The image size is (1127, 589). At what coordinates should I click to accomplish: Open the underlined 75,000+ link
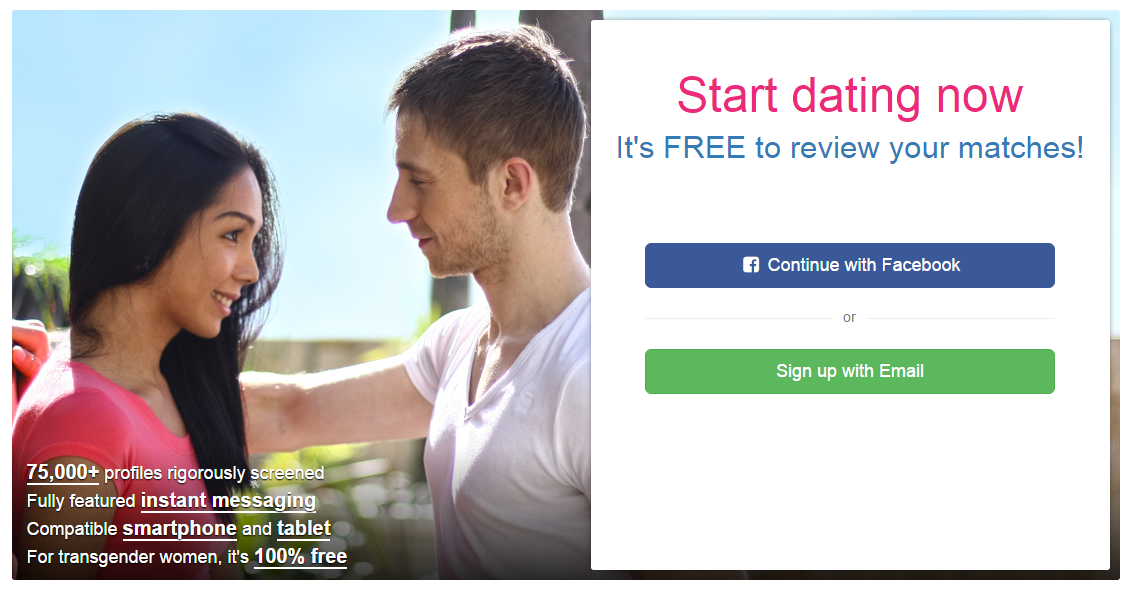point(63,472)
